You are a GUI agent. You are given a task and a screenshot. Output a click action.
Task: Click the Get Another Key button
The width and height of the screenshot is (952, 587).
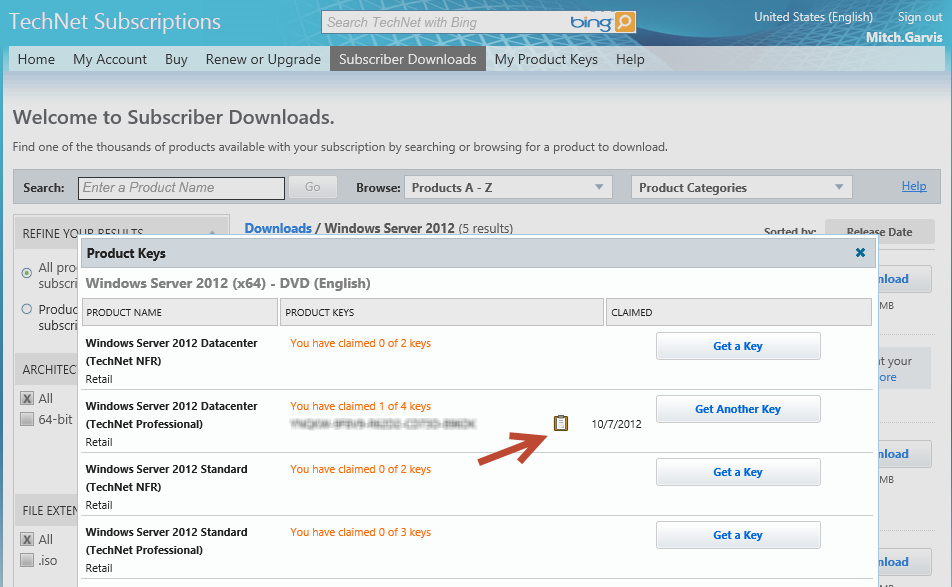[x=738, y=409]
